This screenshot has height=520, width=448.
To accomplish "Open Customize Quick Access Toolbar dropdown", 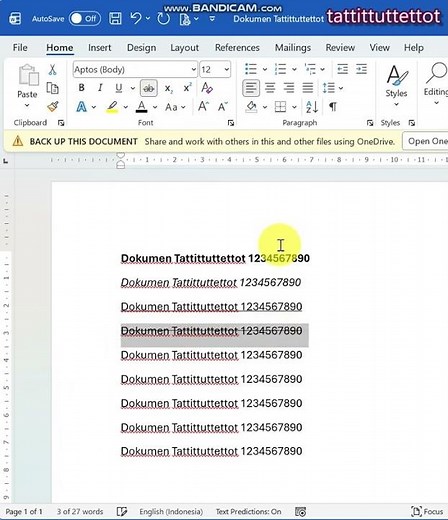I will [212, 19].
